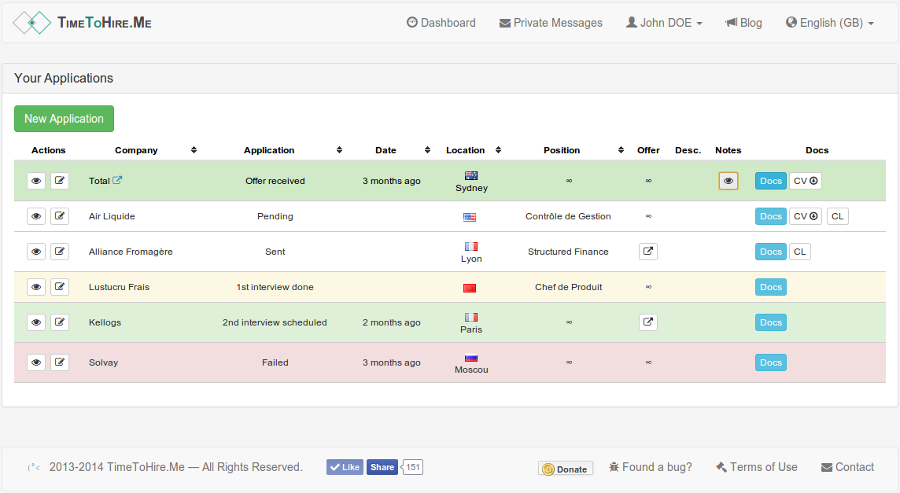
Task: Click the Chef de Produit position cell
Action: click(569, 287)
